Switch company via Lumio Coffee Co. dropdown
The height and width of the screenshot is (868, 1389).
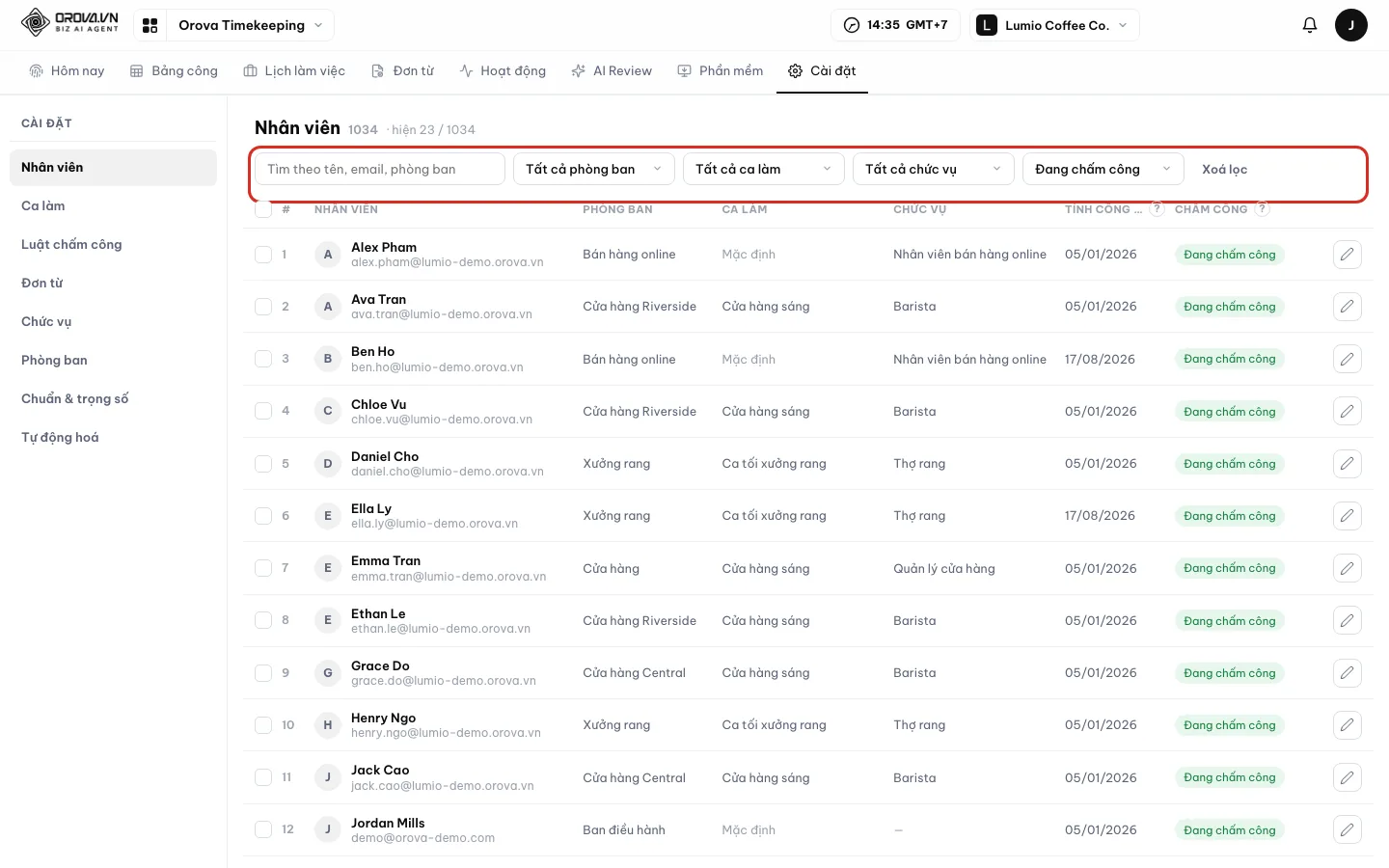tap(1054, 25)
